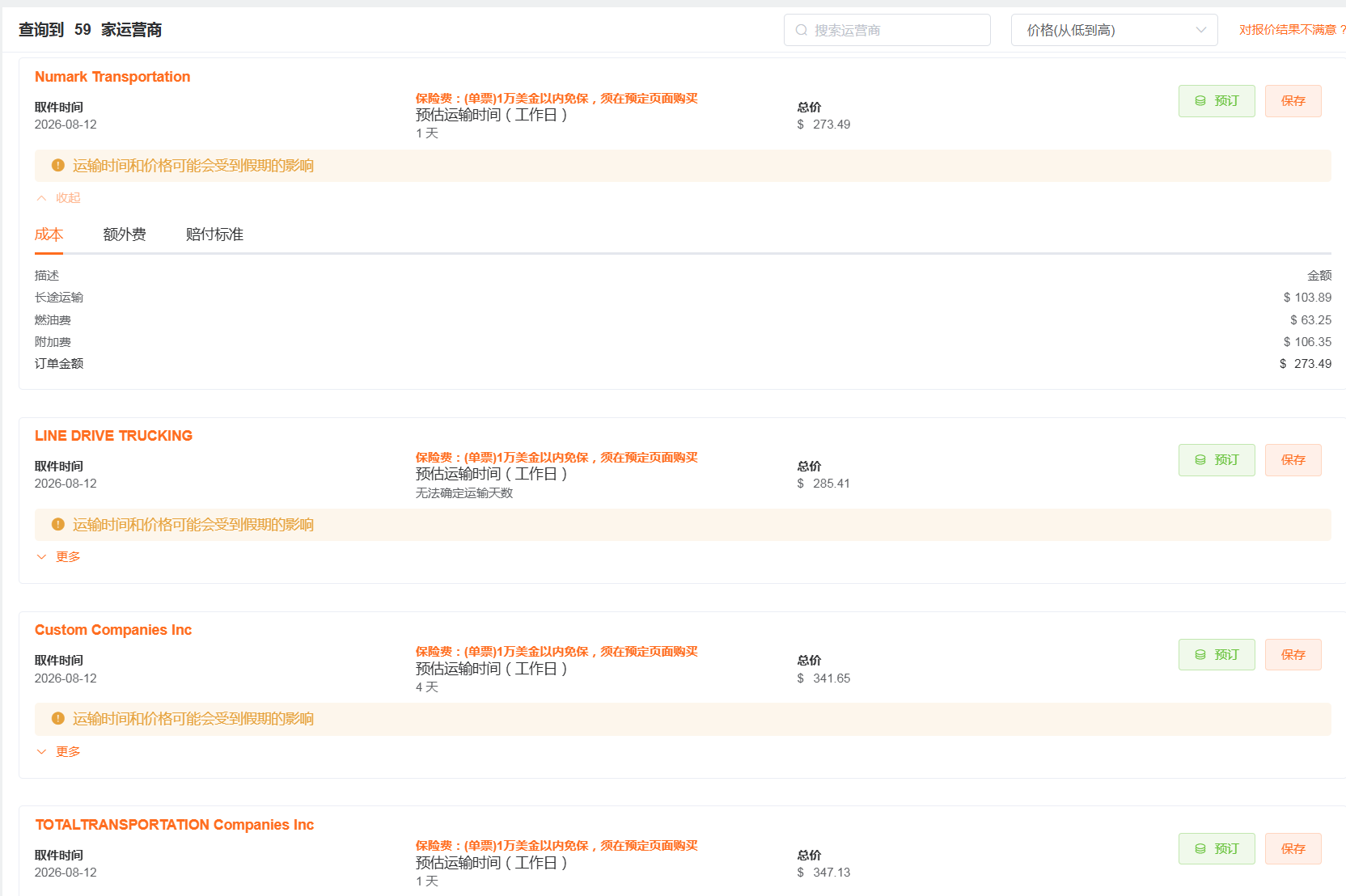The image size is (1346, 896).
Task: Click Numark Transportation total price $ 273.49
Action: pyautogui.click(x=823, y=125)
